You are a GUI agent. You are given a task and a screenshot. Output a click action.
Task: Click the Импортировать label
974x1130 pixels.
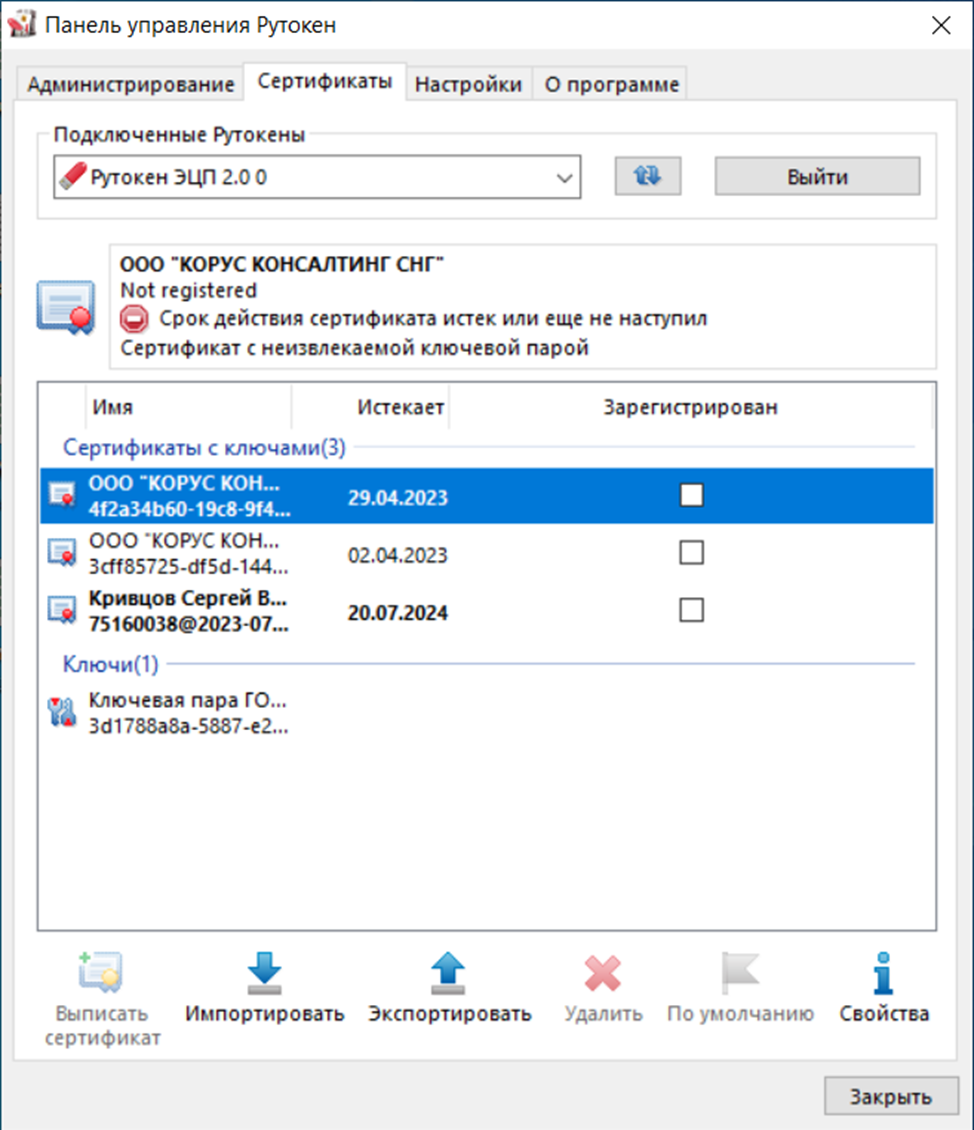pos(264,1014)
